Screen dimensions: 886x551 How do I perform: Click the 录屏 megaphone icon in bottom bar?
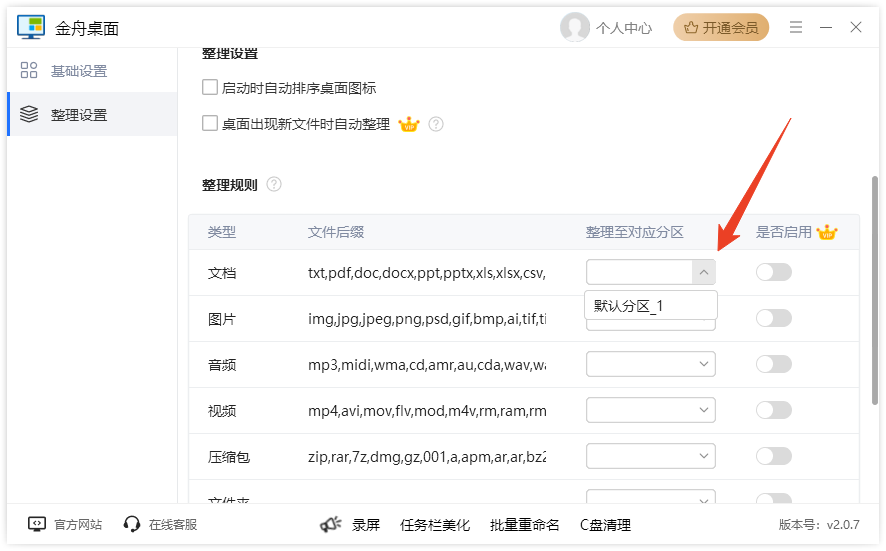[331, 524]
